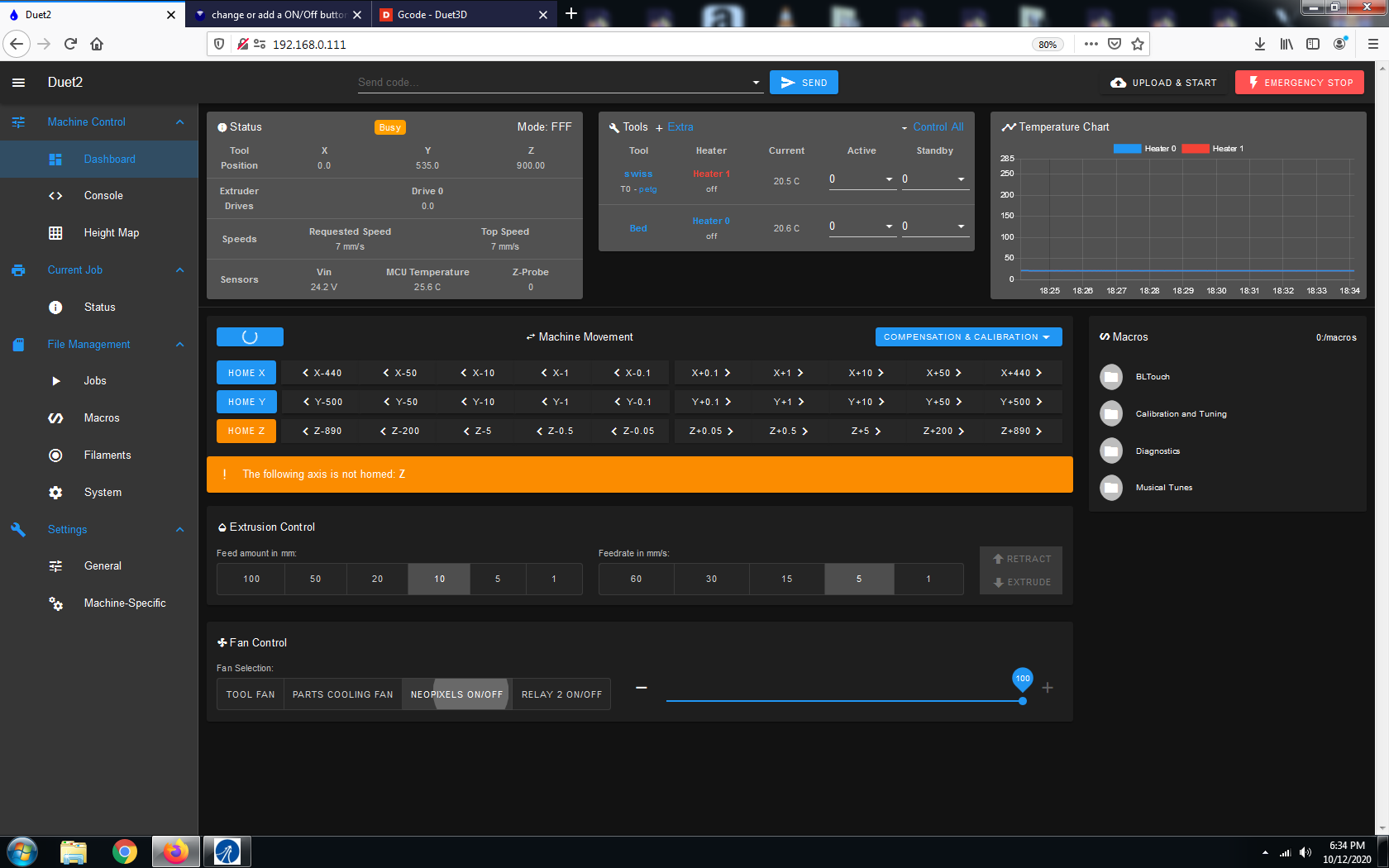
Task: Toggle Heater 1 legend in chart
Action: coord(1213,149)
